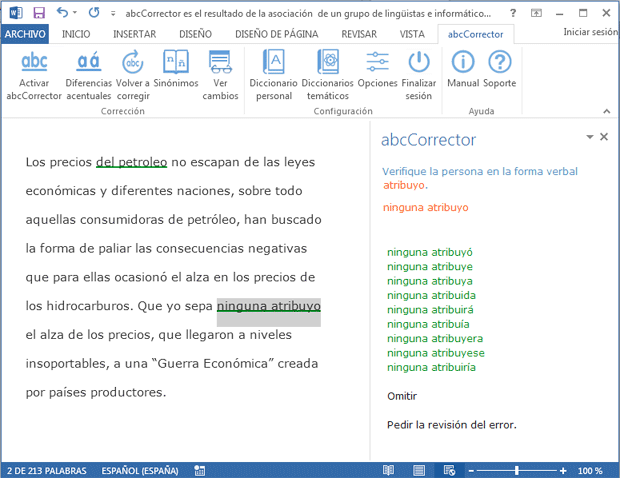The image size is (620, 478).
Task: Switch to Read Mode view icon
Action: (x=388, y=470)
